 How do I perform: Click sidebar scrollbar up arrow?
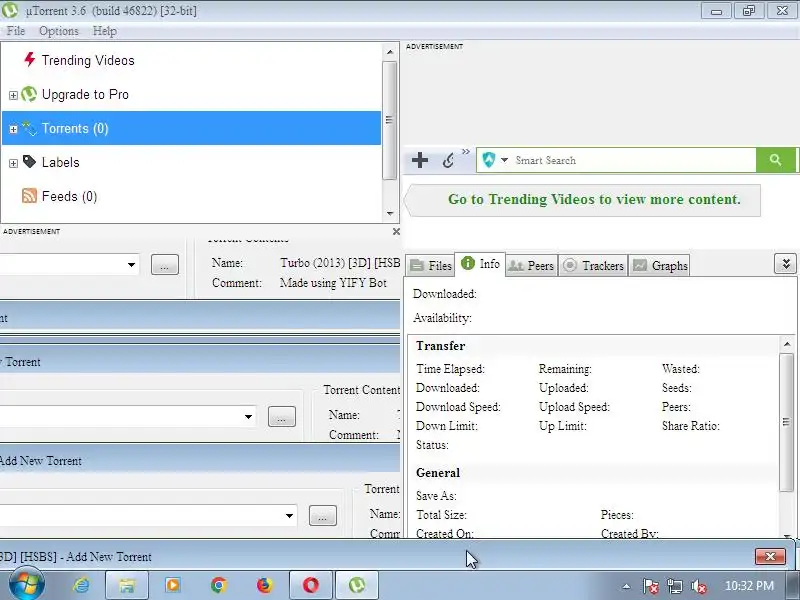click(x=390, y=52)
